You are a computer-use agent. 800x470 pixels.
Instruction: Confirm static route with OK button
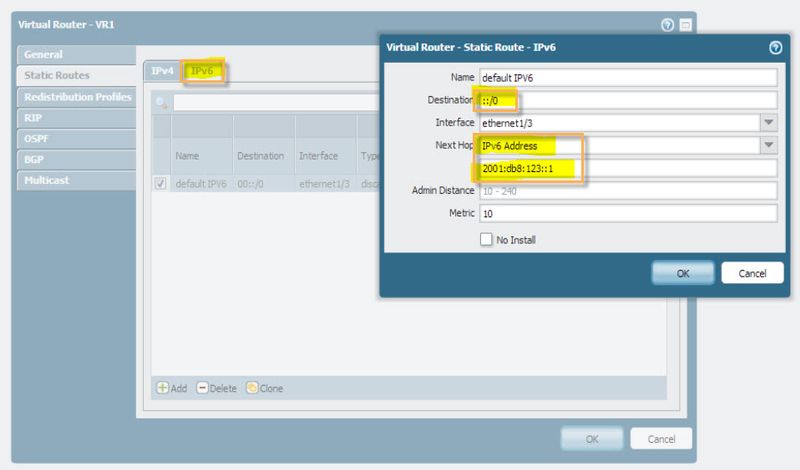pyautogui.click(x=683, y=273)
